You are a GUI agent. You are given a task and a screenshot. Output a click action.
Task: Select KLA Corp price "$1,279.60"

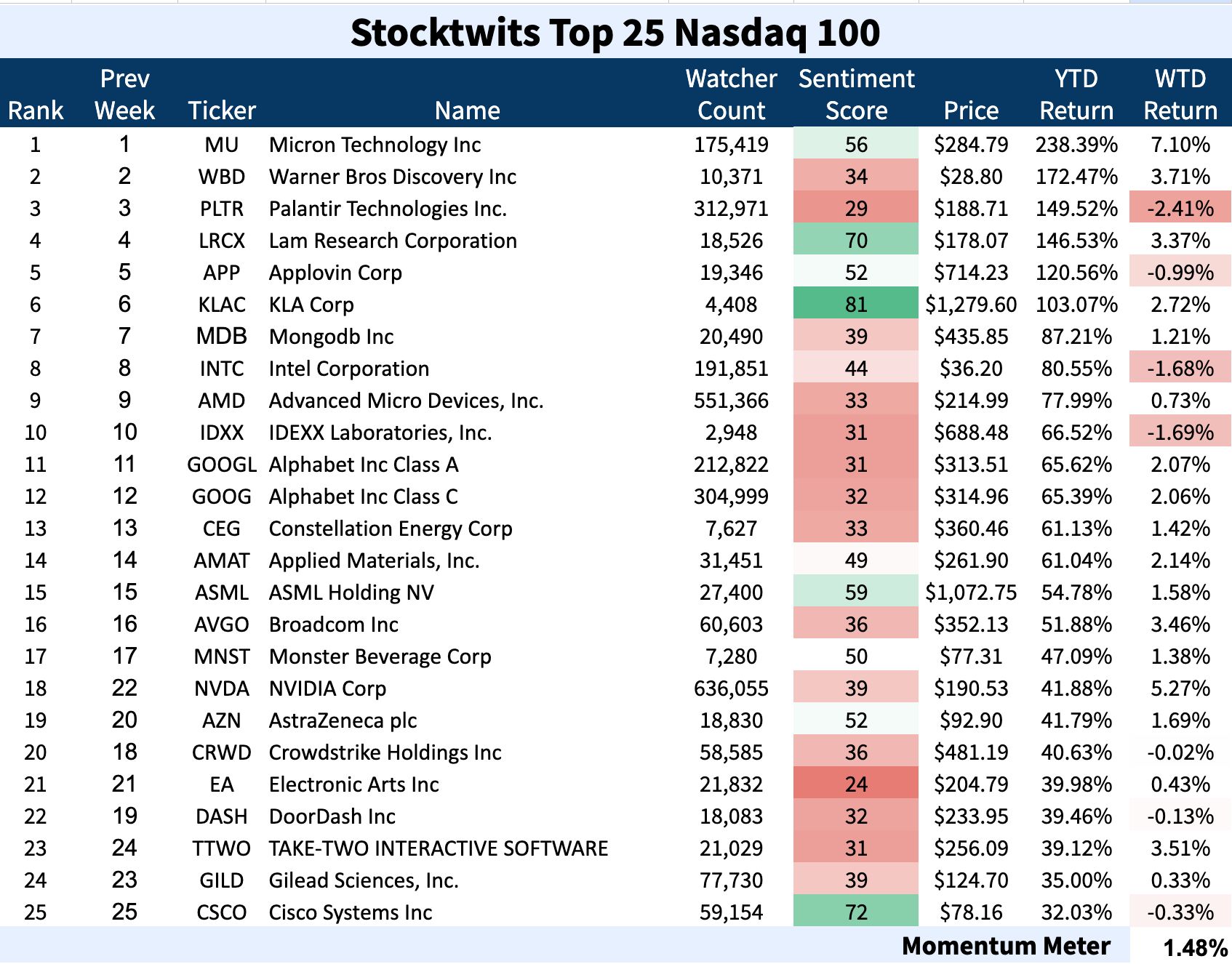[x=971, y=305]
